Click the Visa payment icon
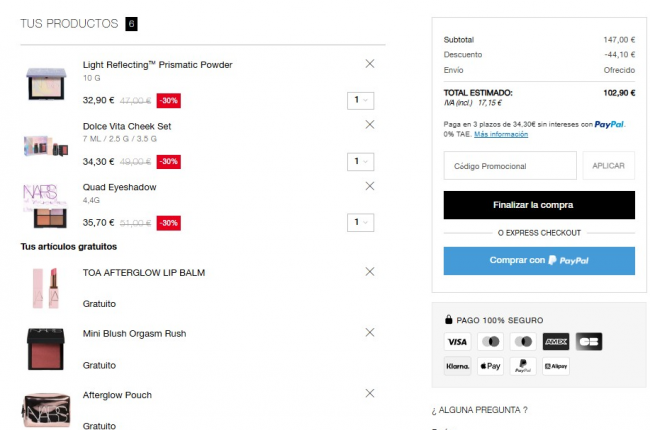Viewport: 650px width, 430px height. tap(457, 342)
